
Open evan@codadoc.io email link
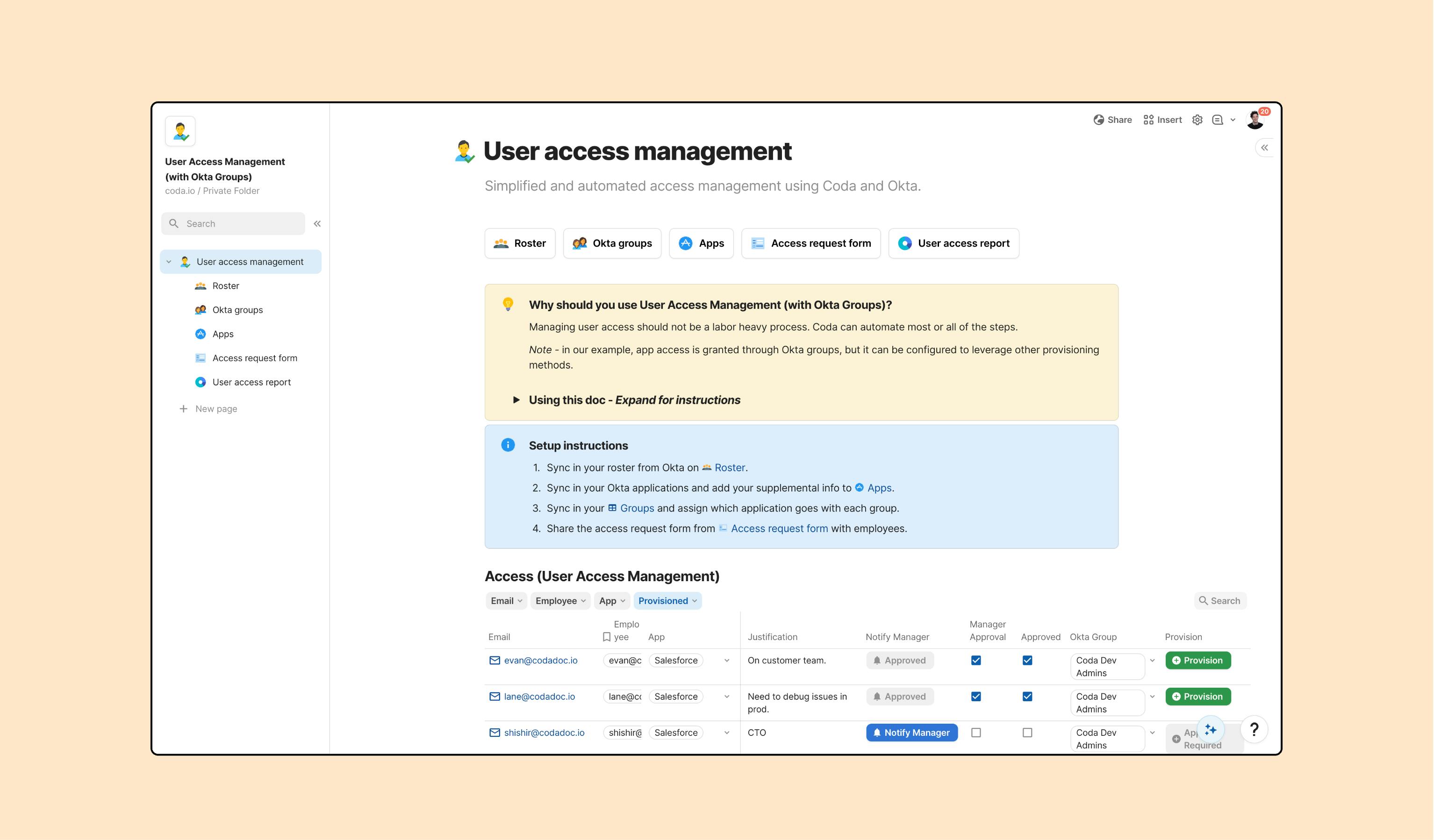click(541, 660)
